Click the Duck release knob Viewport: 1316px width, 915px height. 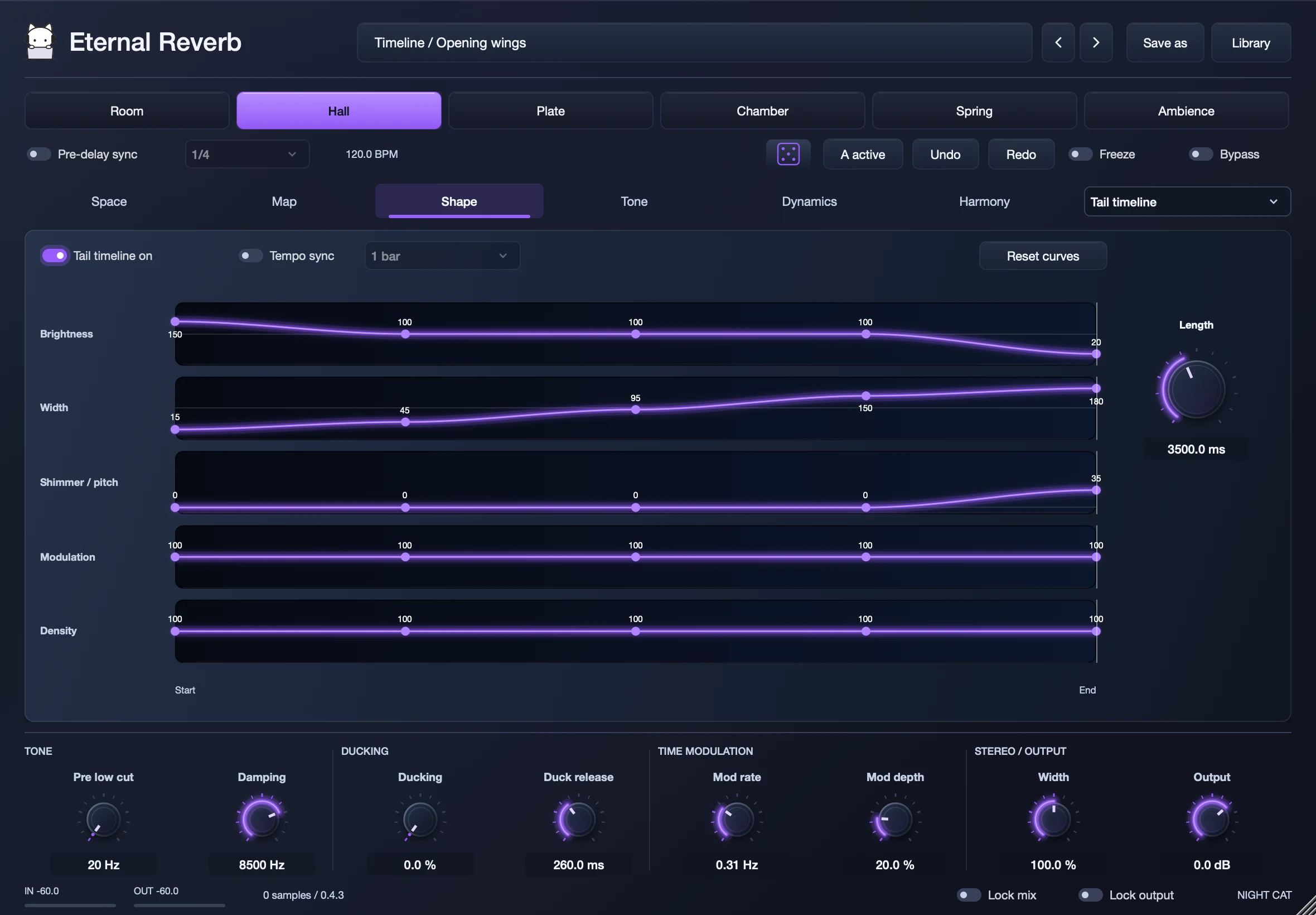click(x=578, y=820)
